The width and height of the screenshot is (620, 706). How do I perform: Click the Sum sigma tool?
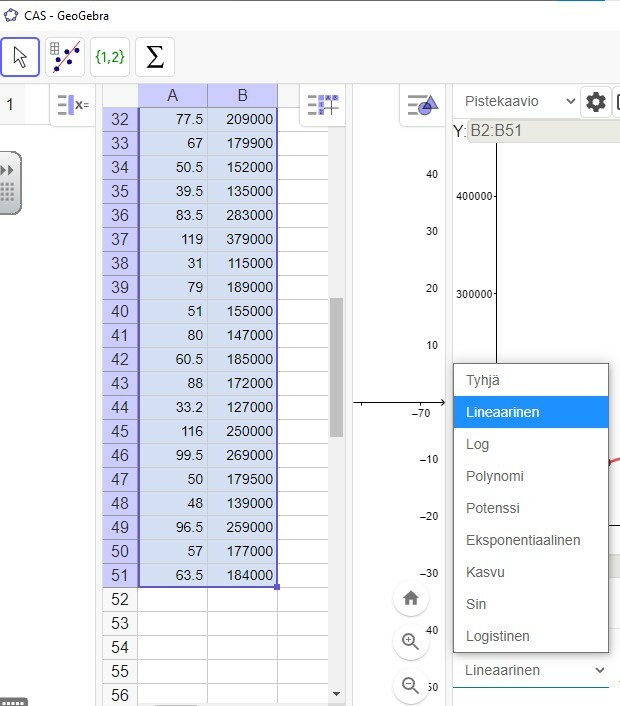[x=155, y=57]
